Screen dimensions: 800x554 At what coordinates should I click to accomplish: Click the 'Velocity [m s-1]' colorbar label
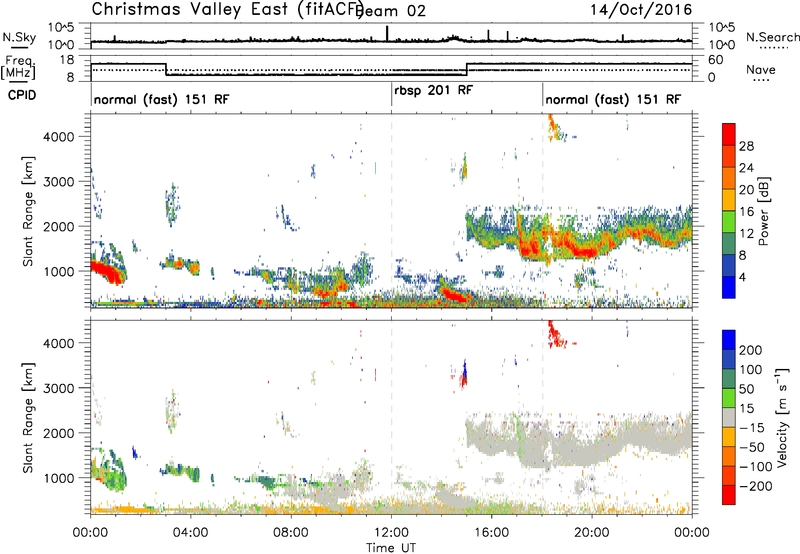click(782, 417)
